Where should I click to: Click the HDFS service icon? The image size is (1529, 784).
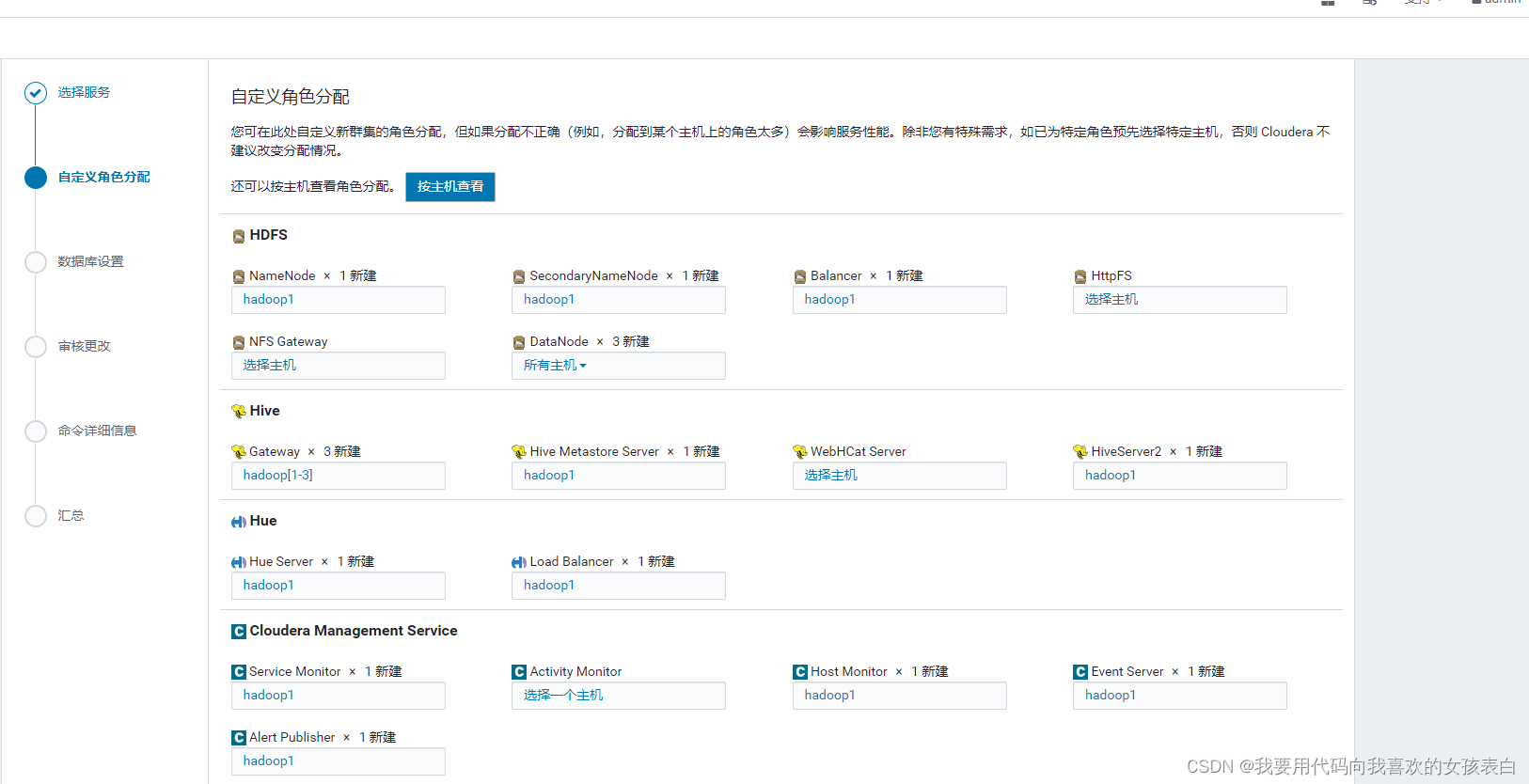pos(239,236)
